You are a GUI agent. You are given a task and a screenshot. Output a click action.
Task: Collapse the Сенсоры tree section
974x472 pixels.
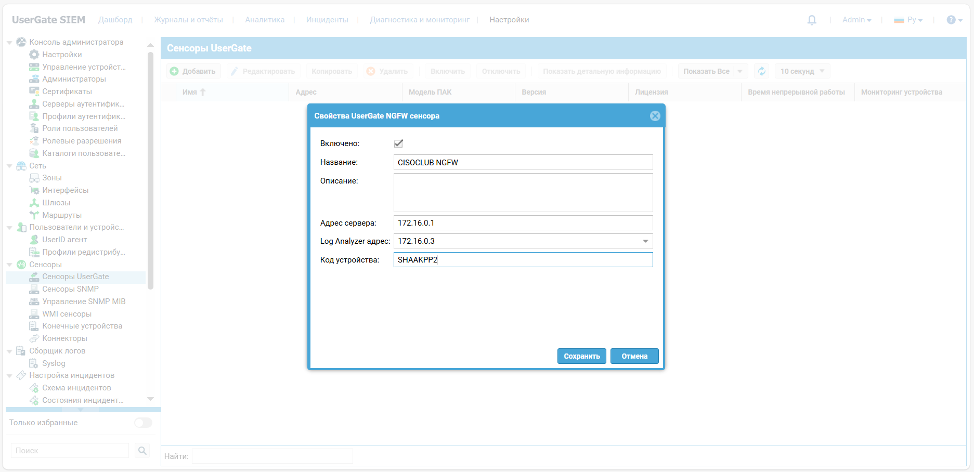10,264
